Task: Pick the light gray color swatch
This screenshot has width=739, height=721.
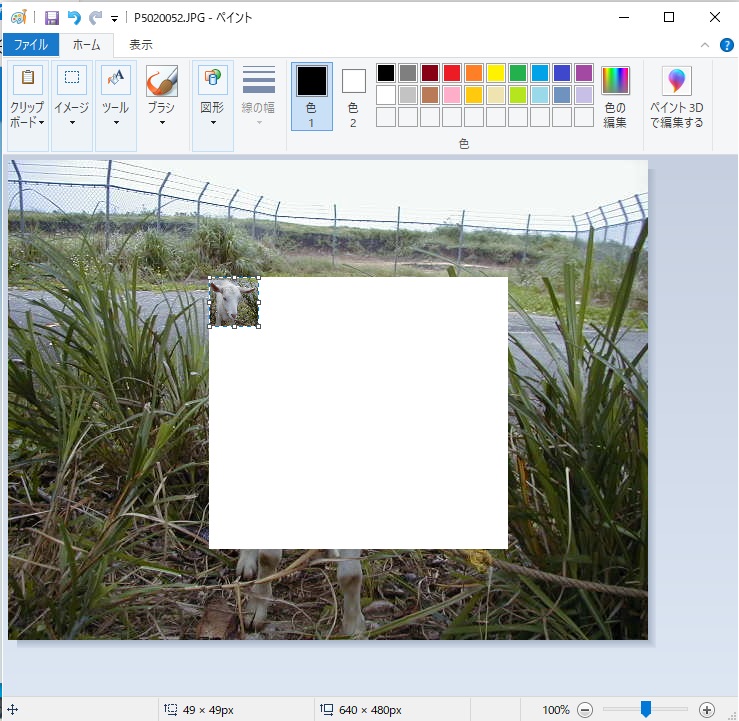Action: (x=408, y=95)
